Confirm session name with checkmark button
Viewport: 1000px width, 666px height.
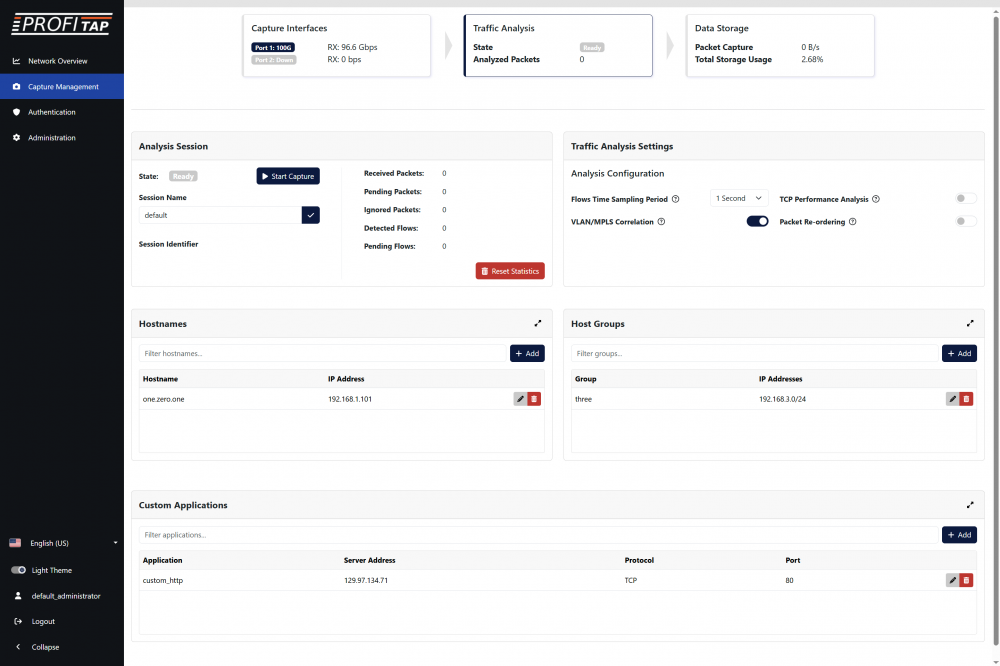pos(311,215)
